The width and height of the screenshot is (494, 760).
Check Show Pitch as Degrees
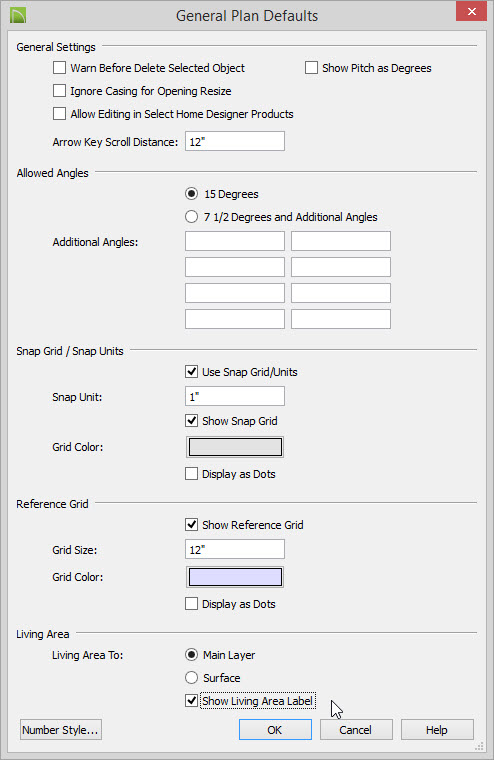pos(311,68)
